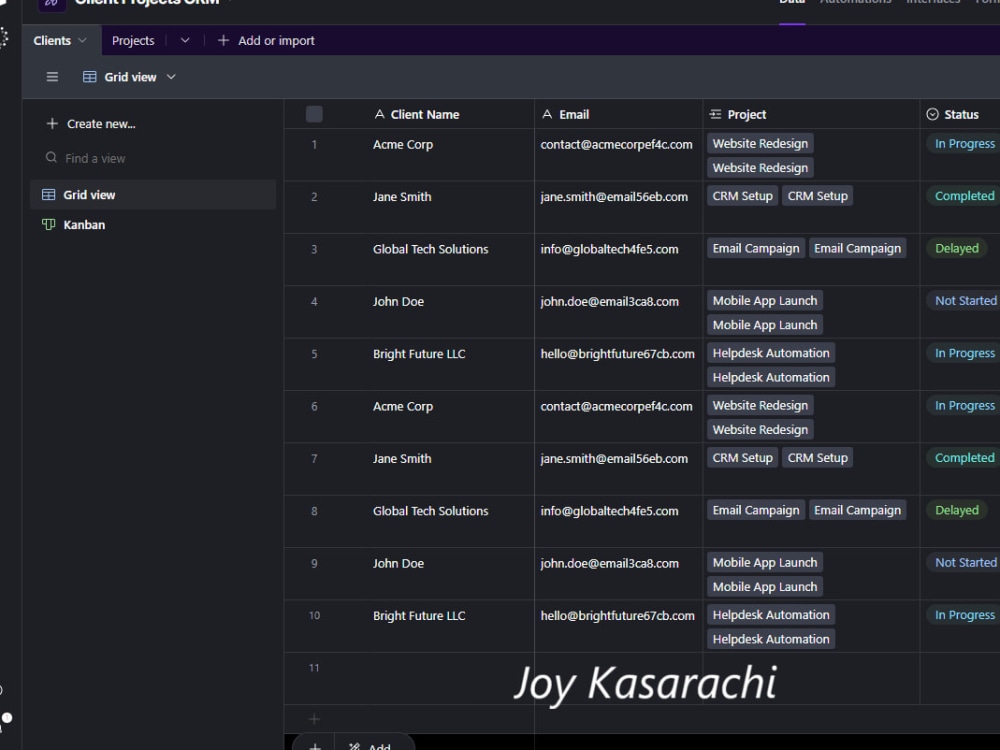
Task: Click the Delayed status pill in row 3
Action: tap(957, 248)
